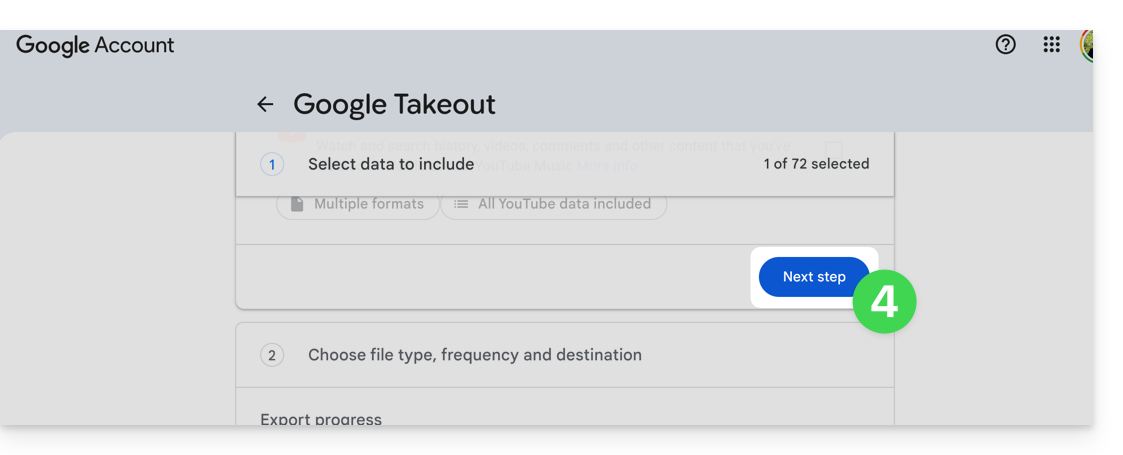The height and width of the screenshot is (455, 1123).
Task: Click the account profile avatar
Action: tap(1088, 45)
